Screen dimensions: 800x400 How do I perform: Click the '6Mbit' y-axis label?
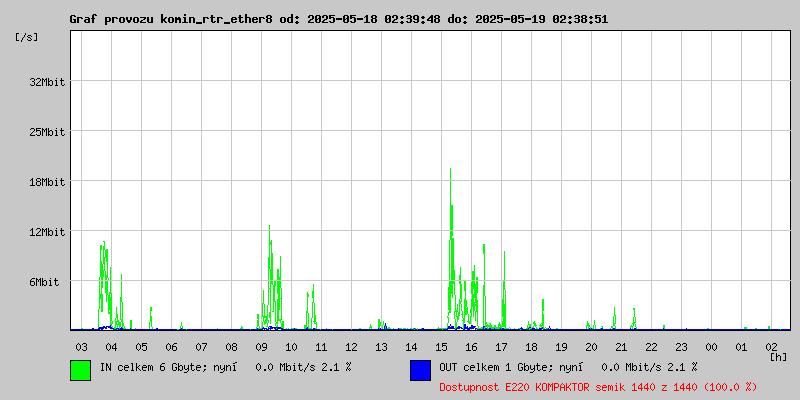point(44,282)
